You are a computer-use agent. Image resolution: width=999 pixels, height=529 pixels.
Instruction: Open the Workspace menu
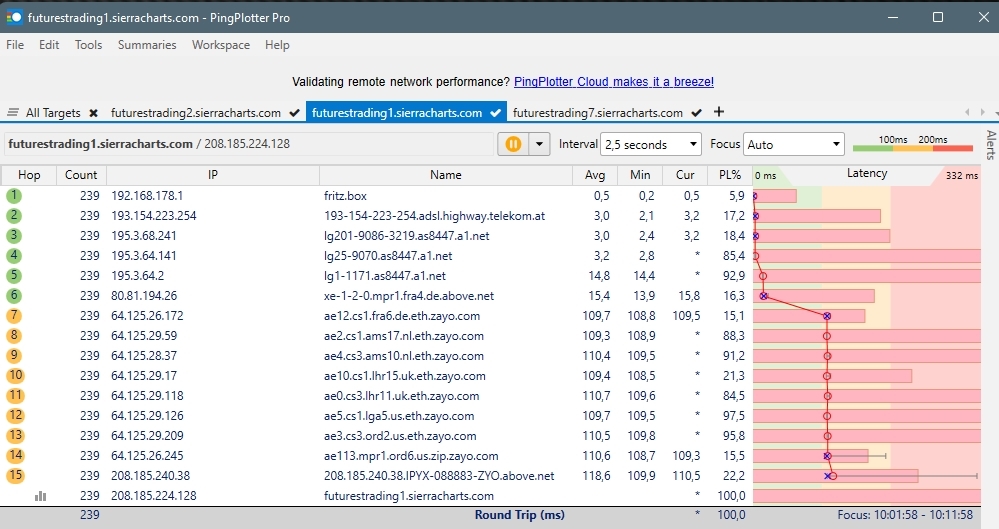pos(221,45)
